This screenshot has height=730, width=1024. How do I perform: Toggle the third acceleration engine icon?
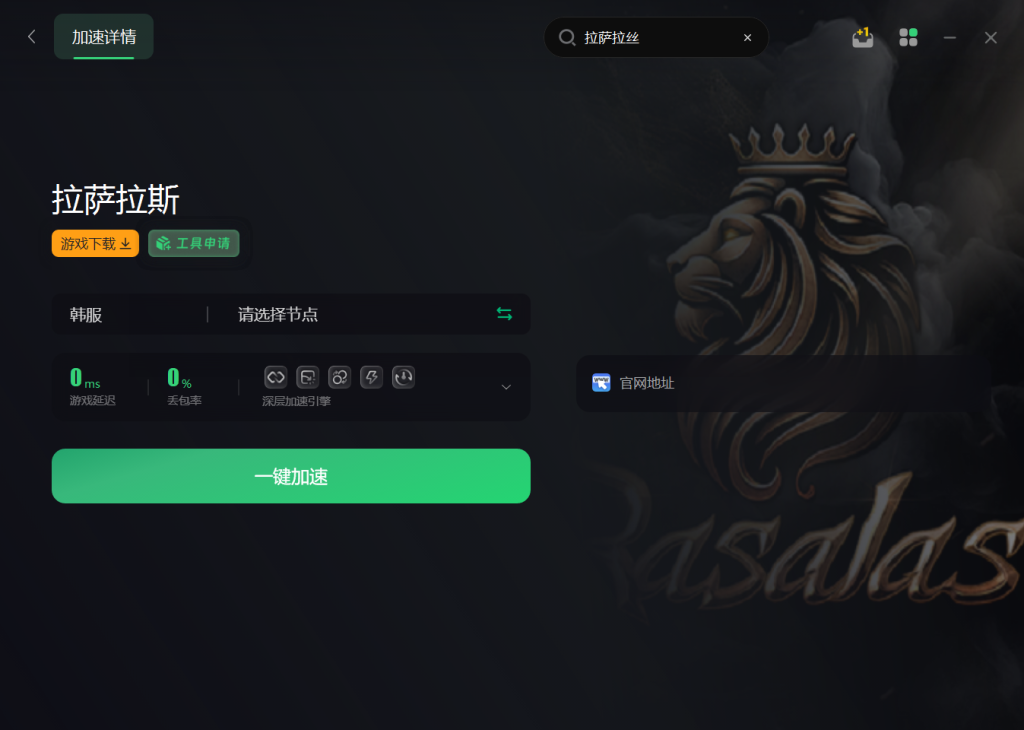point(340,377)
